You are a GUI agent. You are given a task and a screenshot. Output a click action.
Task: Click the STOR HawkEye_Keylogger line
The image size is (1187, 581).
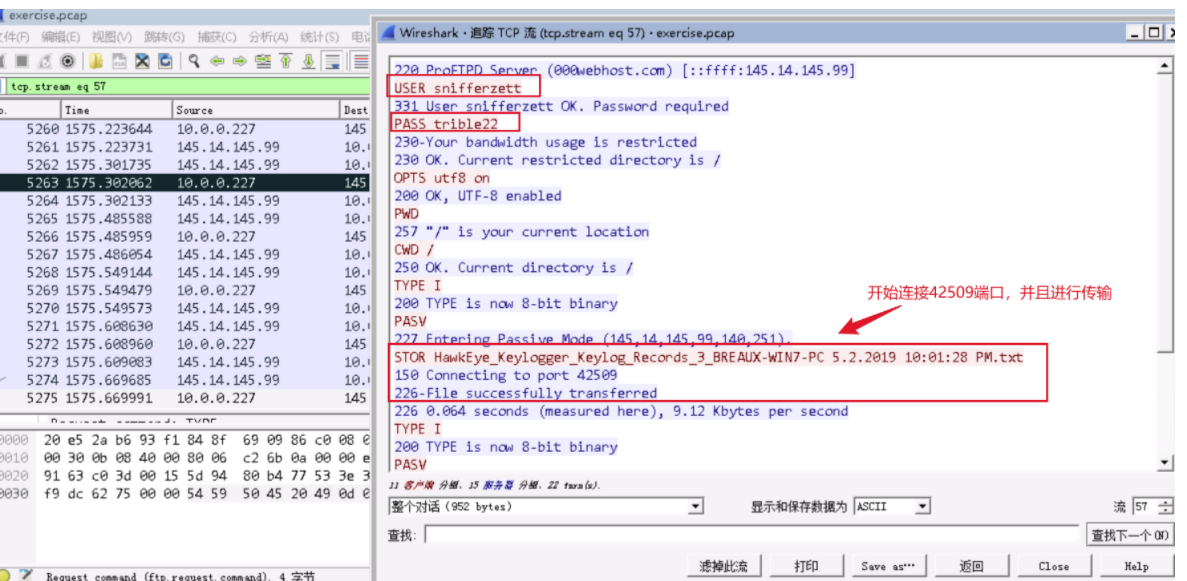[708, 357]
